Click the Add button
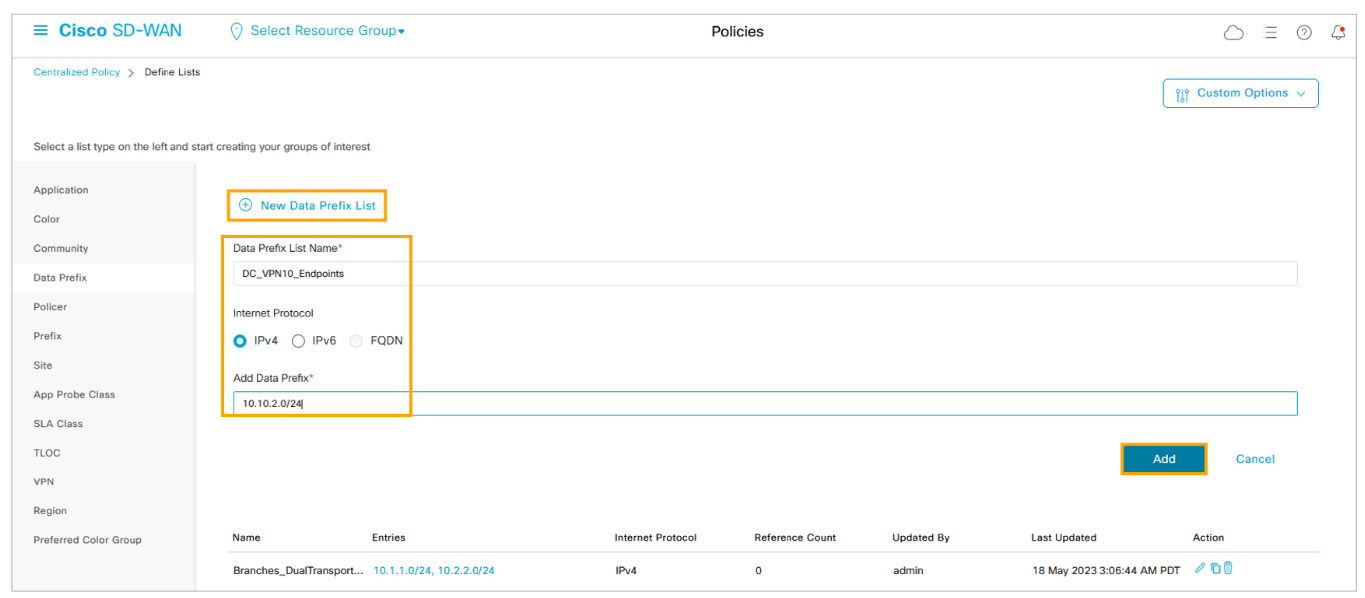The height and width of the screenshot is (598, 1365). point(1163,459)
